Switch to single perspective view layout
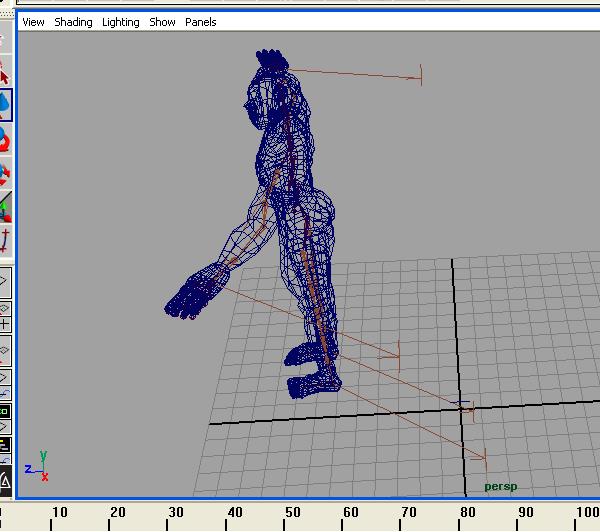The height and width of the screenshot is (532, 600). [5, 282]
